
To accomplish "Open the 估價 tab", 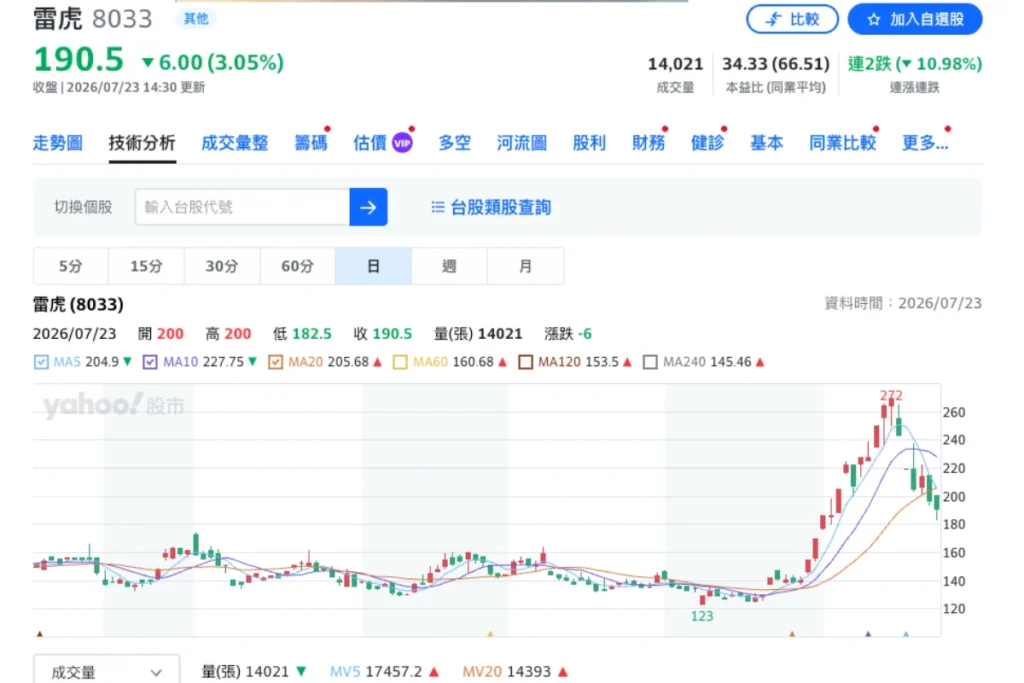I will pos(370,142).
